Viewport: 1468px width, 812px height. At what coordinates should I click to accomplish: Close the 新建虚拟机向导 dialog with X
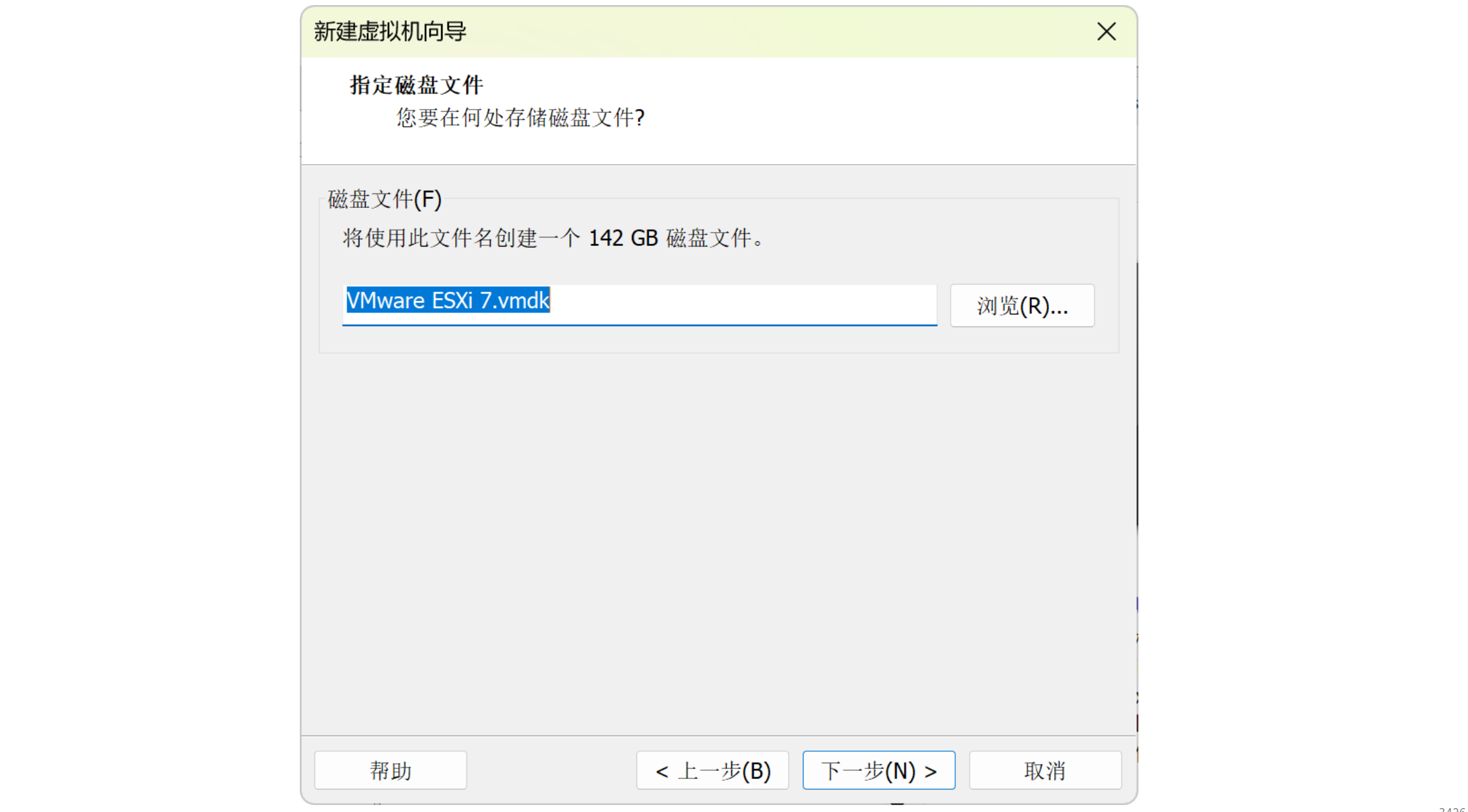click(1106, 31)
